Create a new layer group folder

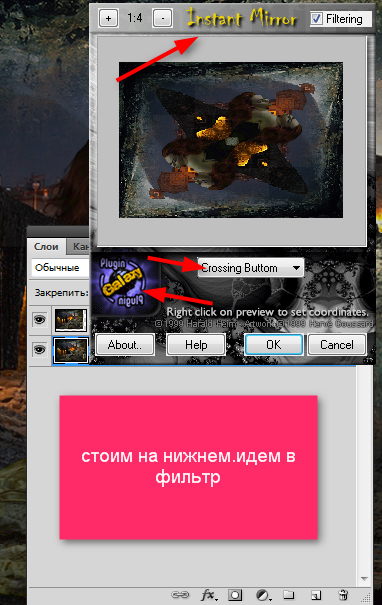pos(289,594)
